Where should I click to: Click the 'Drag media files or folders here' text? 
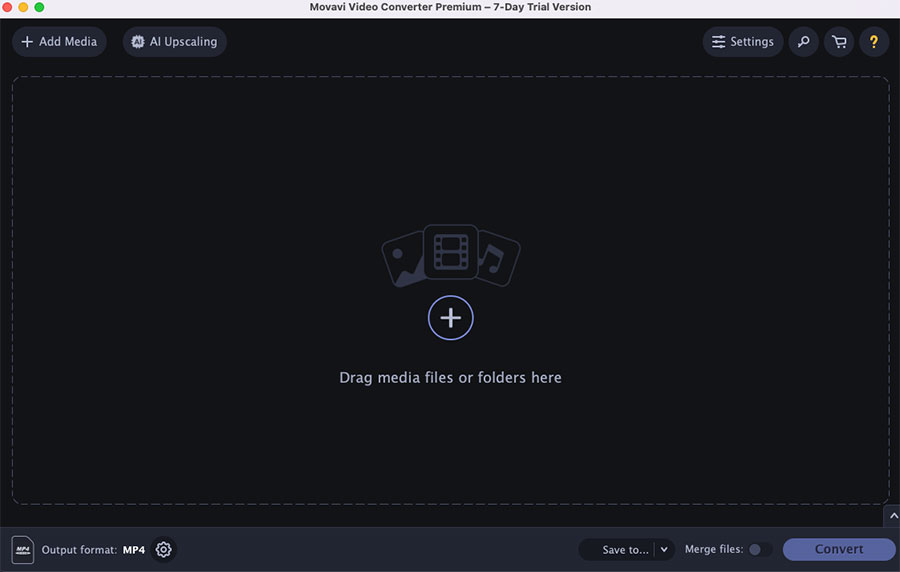451,378
